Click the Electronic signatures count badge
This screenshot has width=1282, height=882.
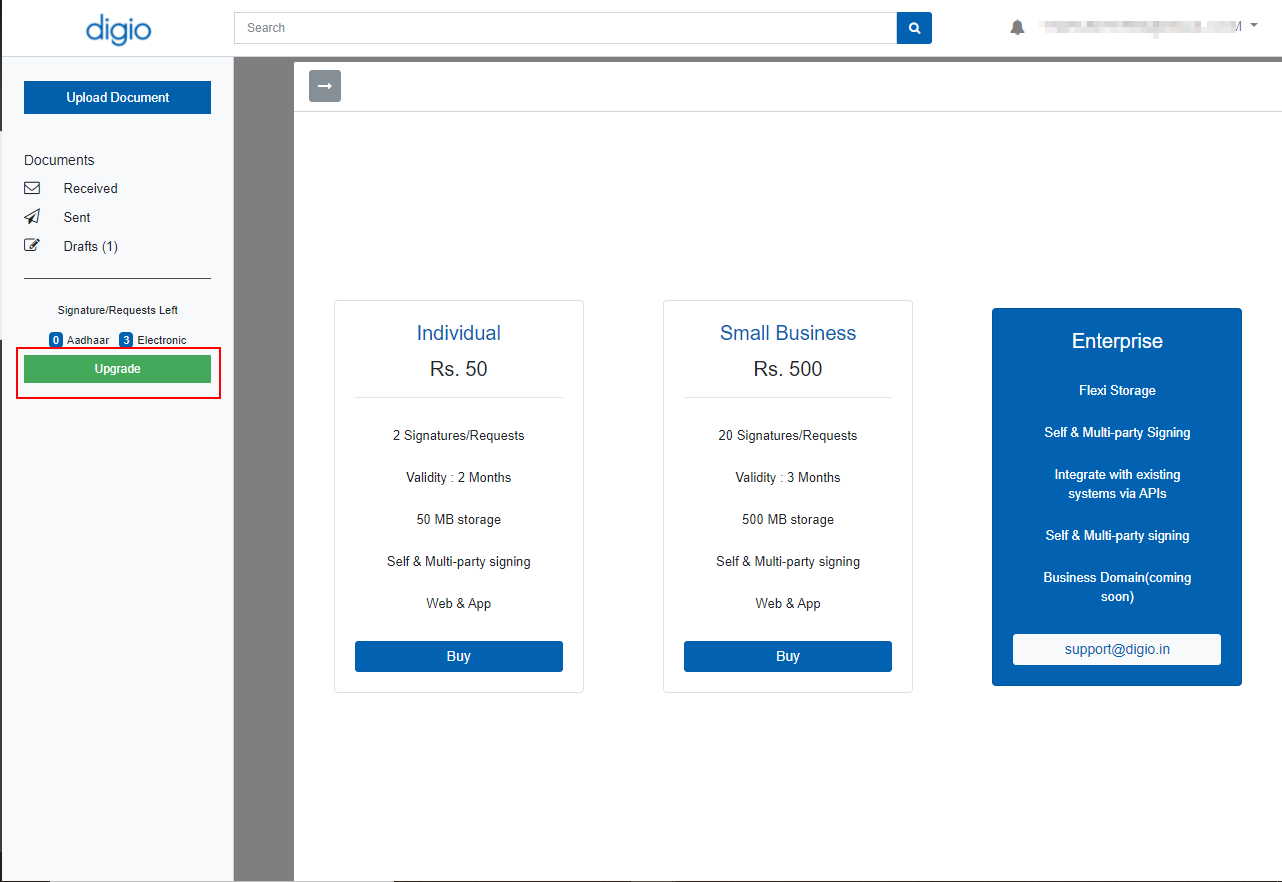click(x=125, y=340)
